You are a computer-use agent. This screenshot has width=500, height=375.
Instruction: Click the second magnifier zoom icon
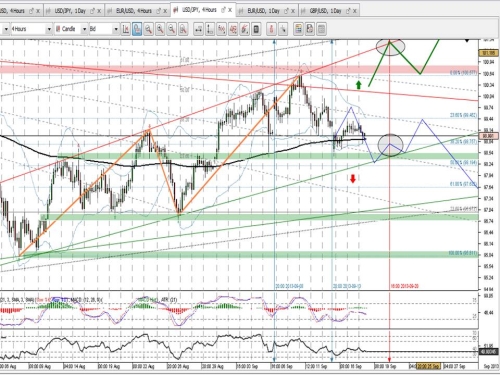(160, 29)
